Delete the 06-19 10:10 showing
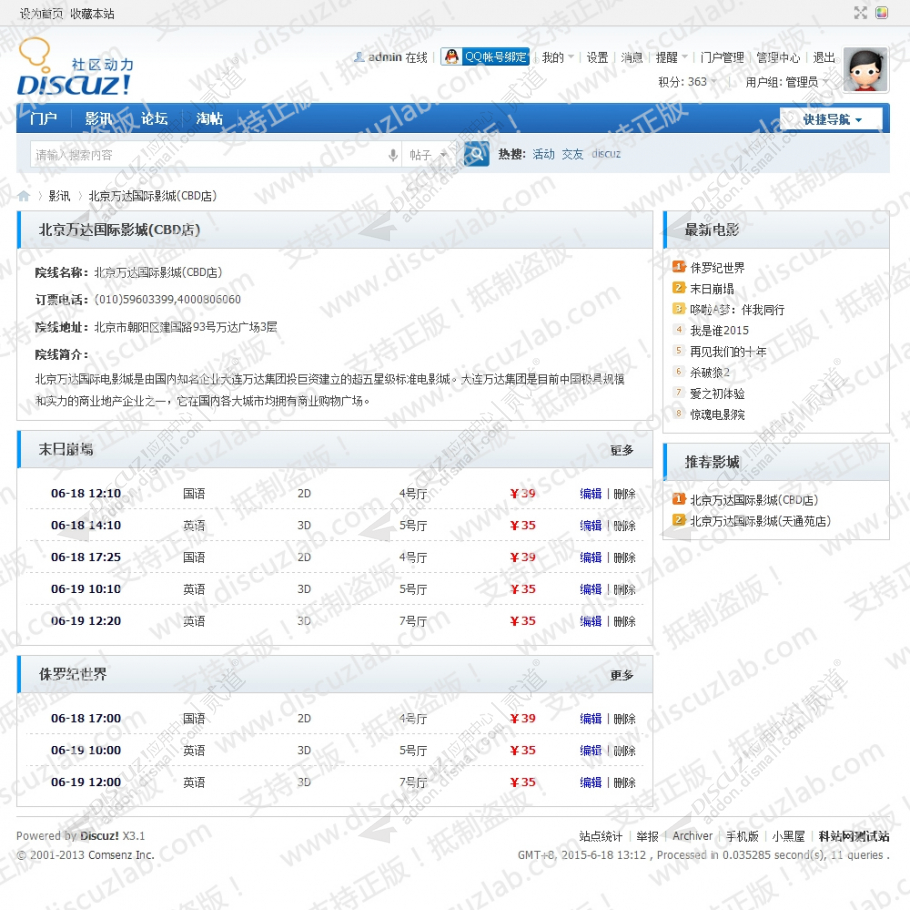Image resolution: width=910 pixels, height=910 pixels. tap(624, 590)
